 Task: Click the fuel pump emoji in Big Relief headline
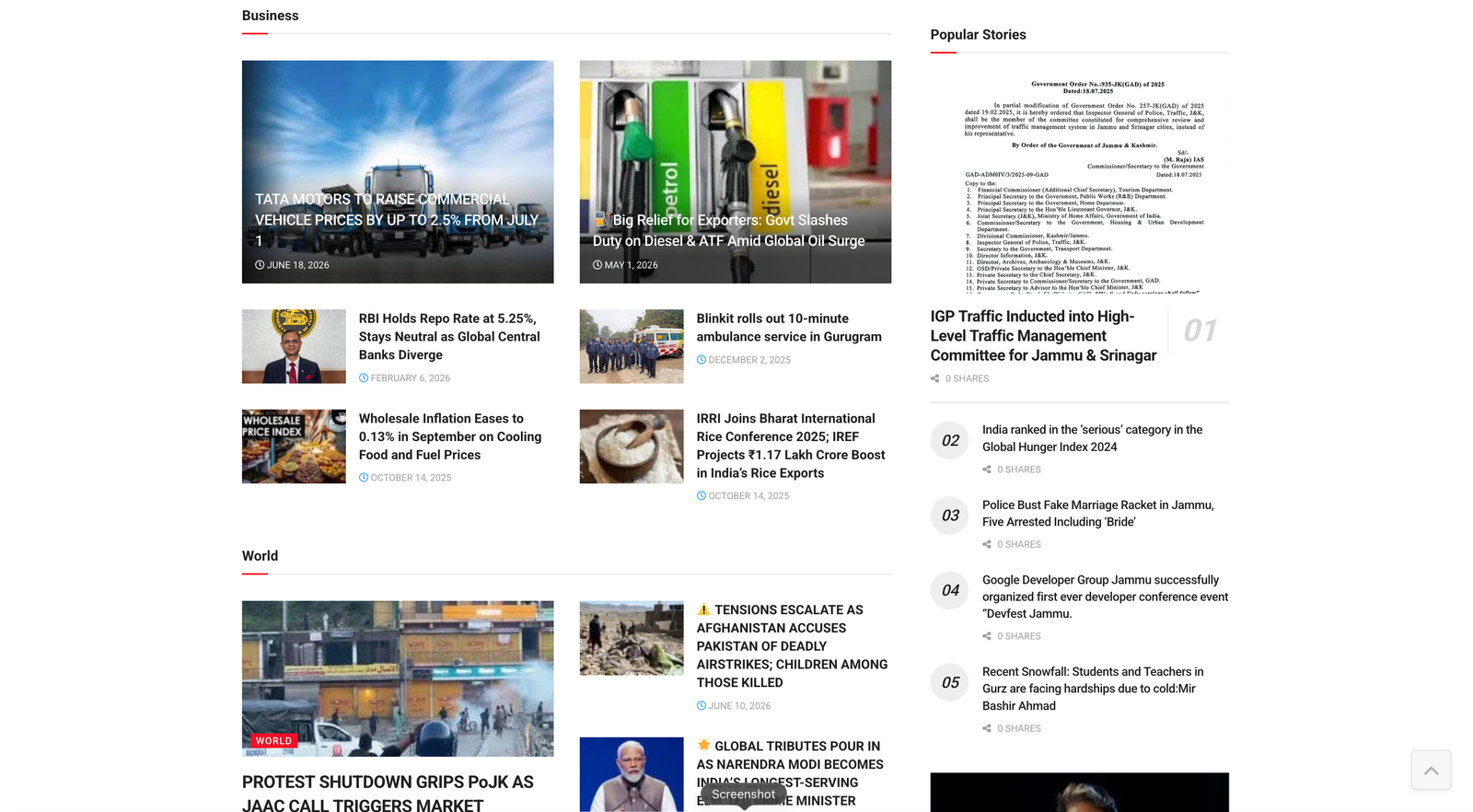pos(601,219)
